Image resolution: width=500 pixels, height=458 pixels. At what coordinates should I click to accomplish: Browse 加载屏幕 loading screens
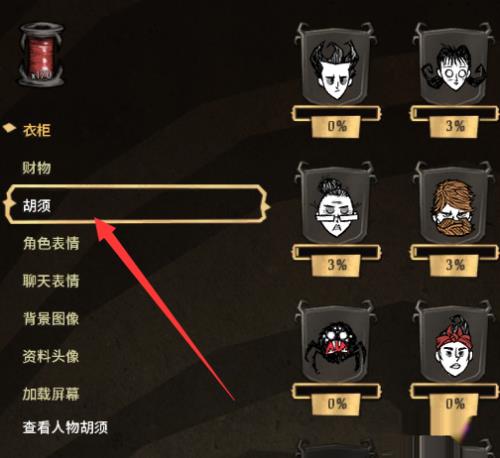[x=51, y=394]
